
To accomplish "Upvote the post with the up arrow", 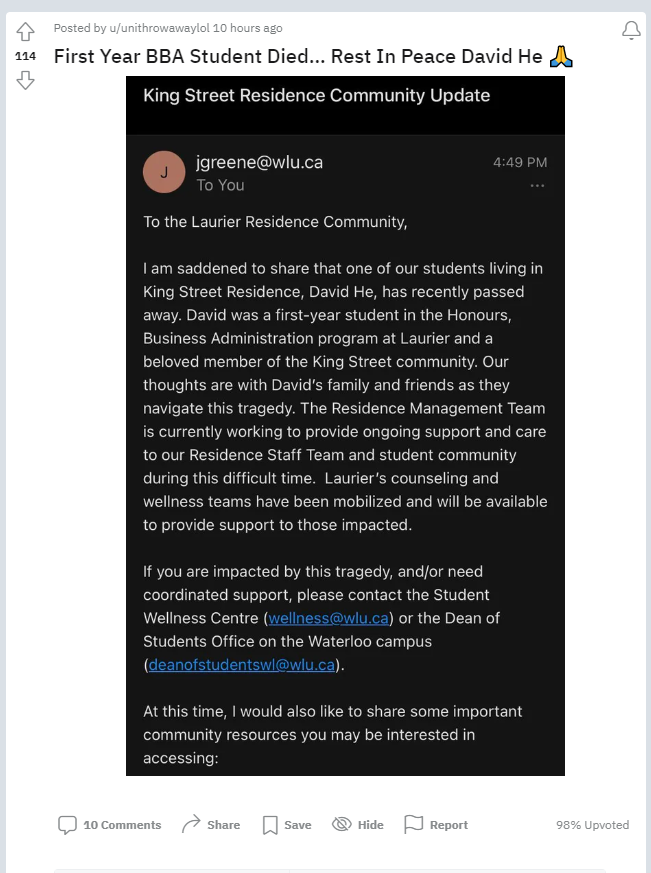I will 25,32.
